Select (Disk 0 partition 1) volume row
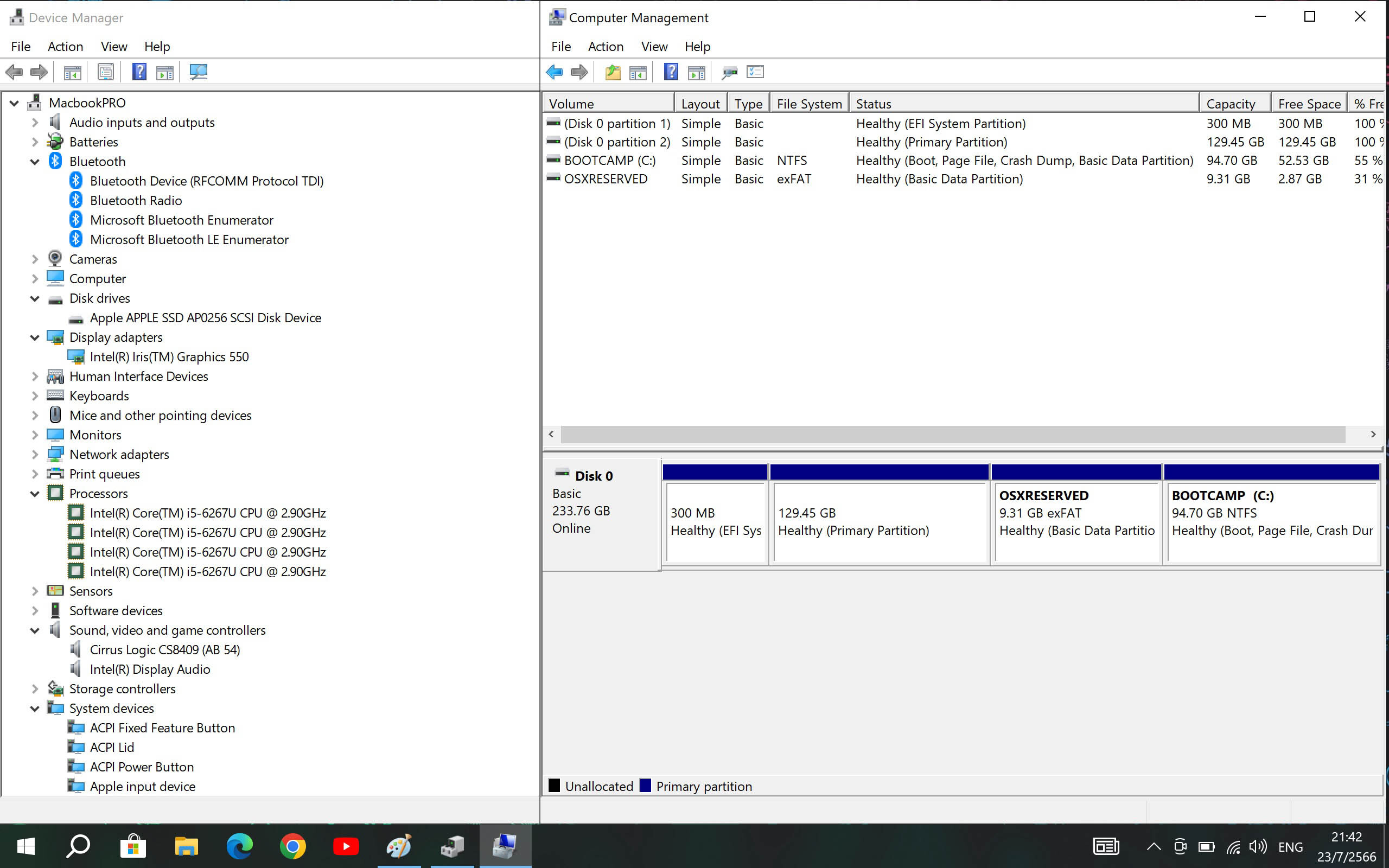 coord(964,124)
